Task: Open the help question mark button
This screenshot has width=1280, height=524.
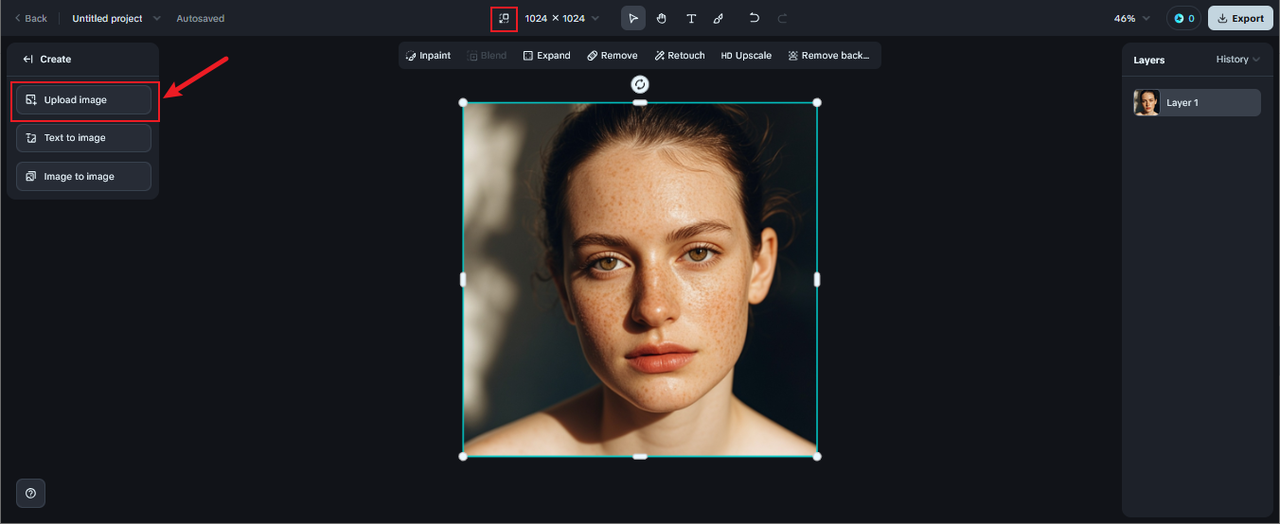Action: (x=31, y=493)
